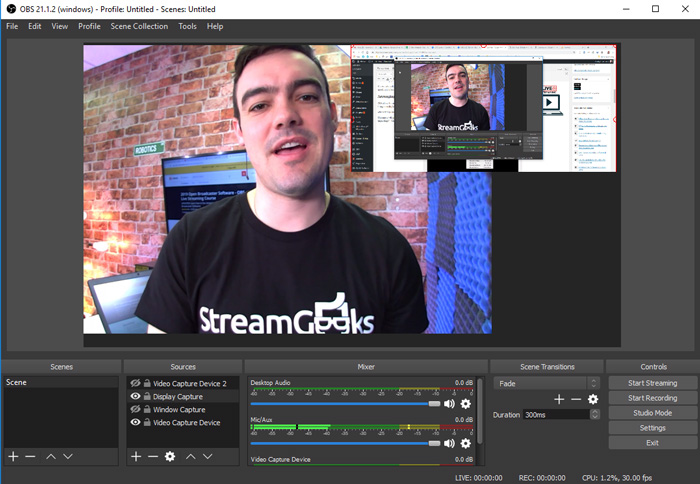Open the Tools menu
The height and width of the screenshot is (484, 700).
[187, 26]
